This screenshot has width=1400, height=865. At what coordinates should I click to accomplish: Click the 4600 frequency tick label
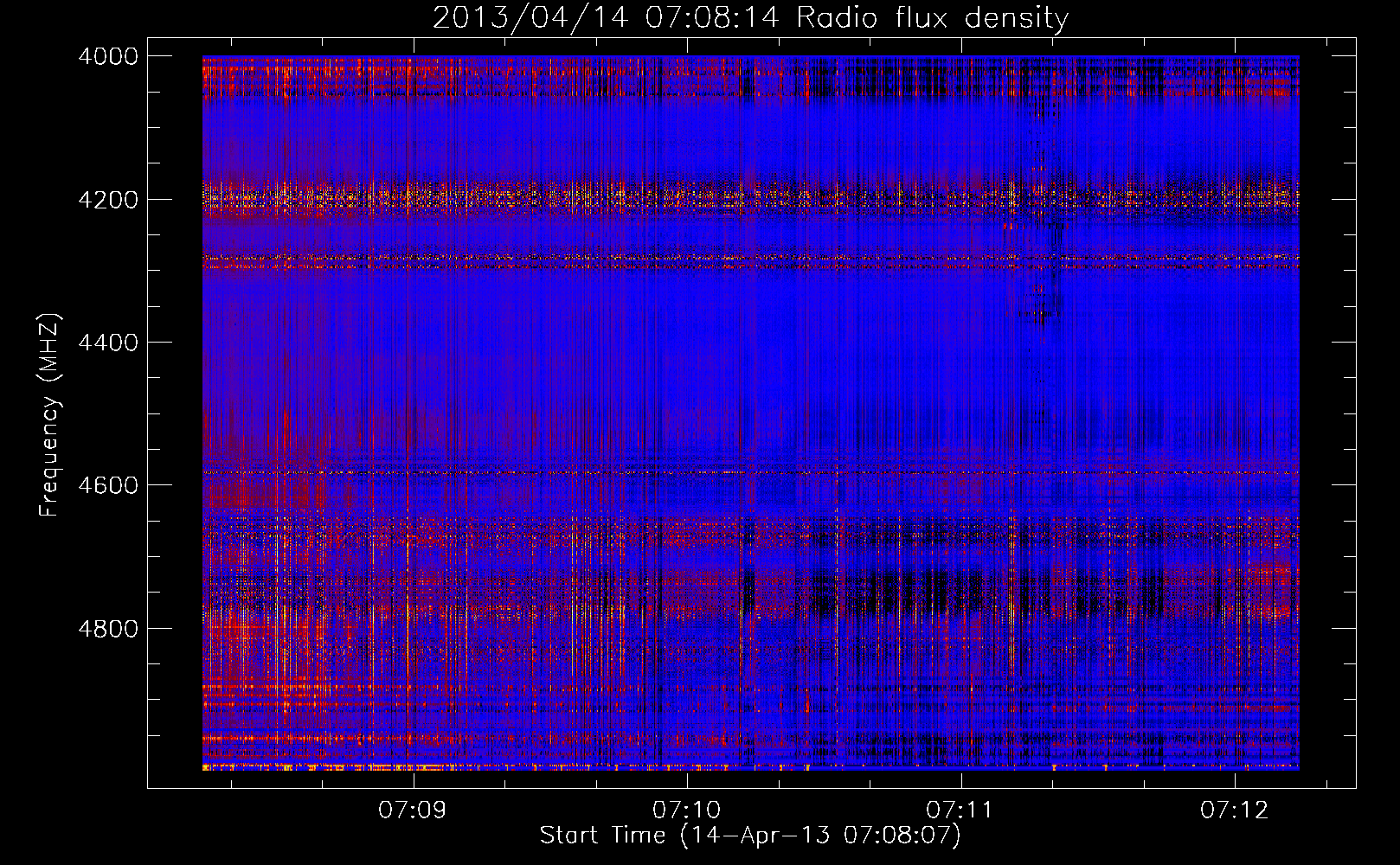click(x=108, y=485)
